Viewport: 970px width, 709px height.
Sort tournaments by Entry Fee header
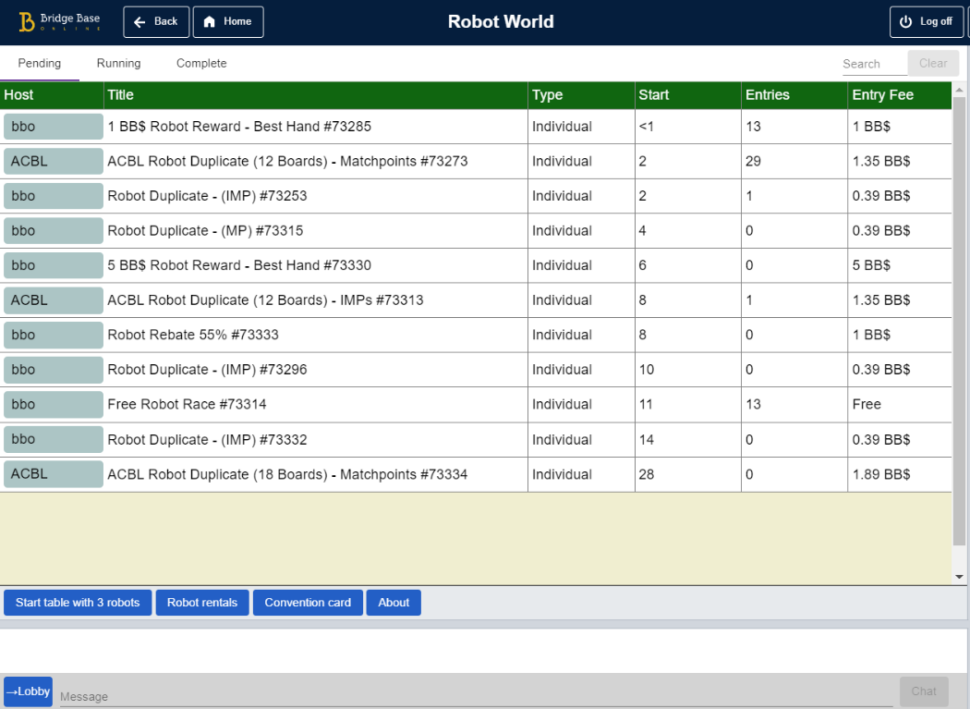click(x=882, y=95)
